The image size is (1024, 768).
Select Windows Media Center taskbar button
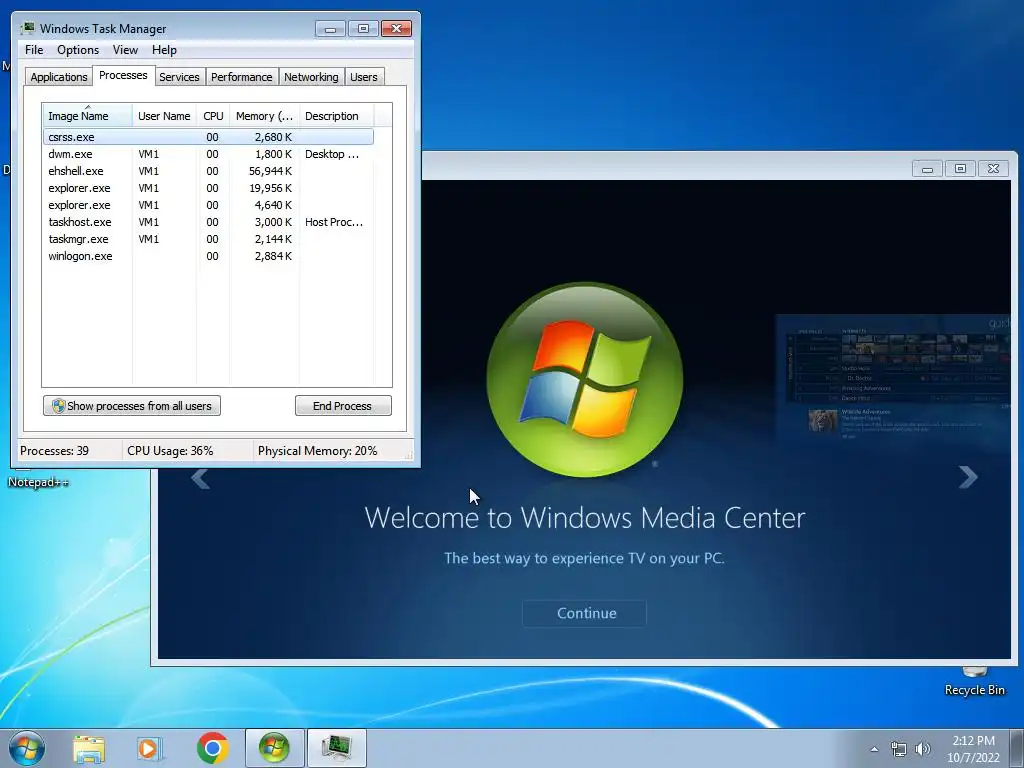pyautogui.click(x=274, y=748)
